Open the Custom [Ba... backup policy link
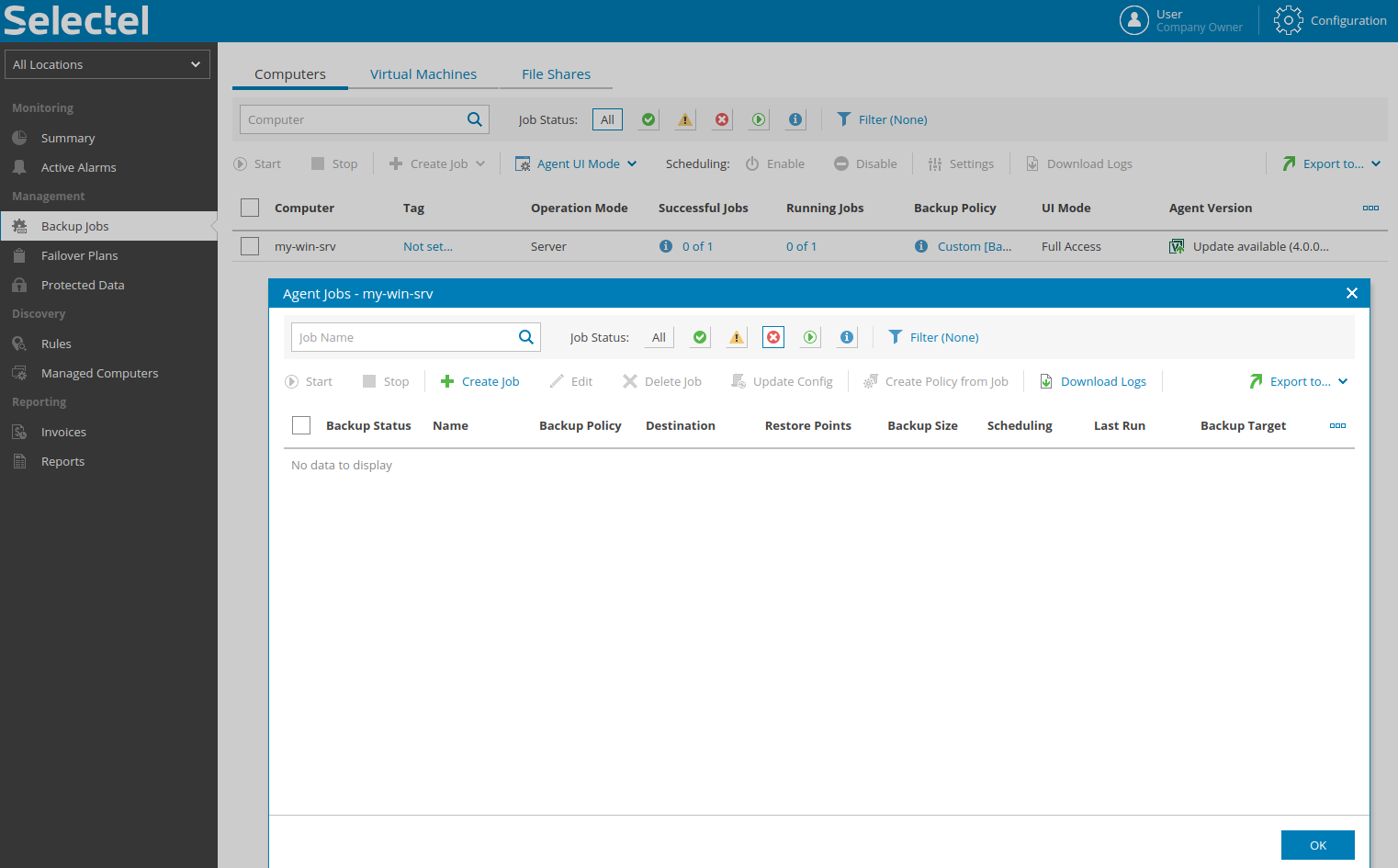Viewport: 1398px width, 868px height. pyautogui.click(x=975, y=246)
